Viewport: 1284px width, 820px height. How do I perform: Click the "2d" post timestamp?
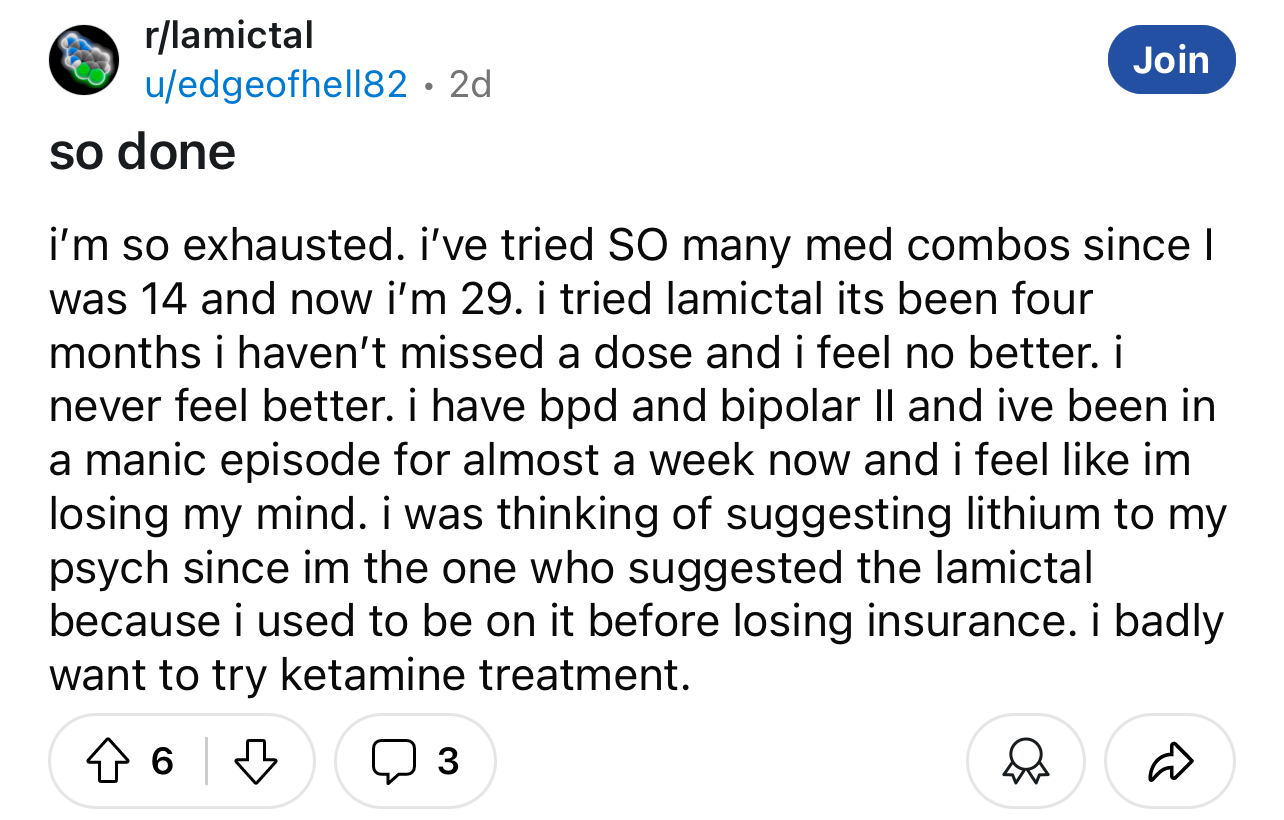click(470, 85)
